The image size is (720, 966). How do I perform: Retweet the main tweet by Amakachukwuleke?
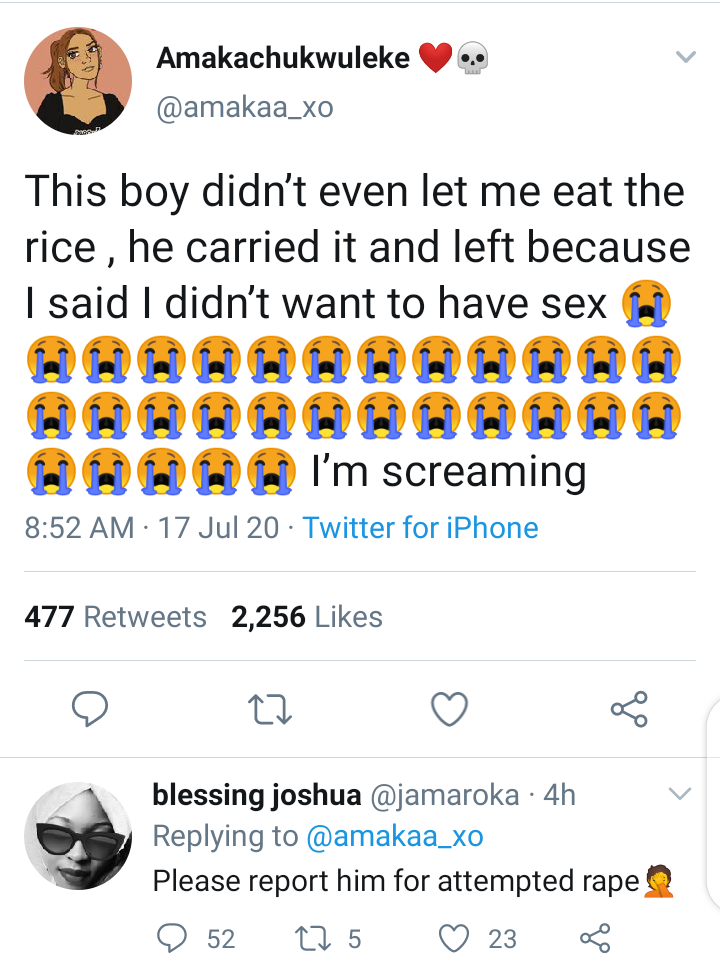click(x=269, y=709)
